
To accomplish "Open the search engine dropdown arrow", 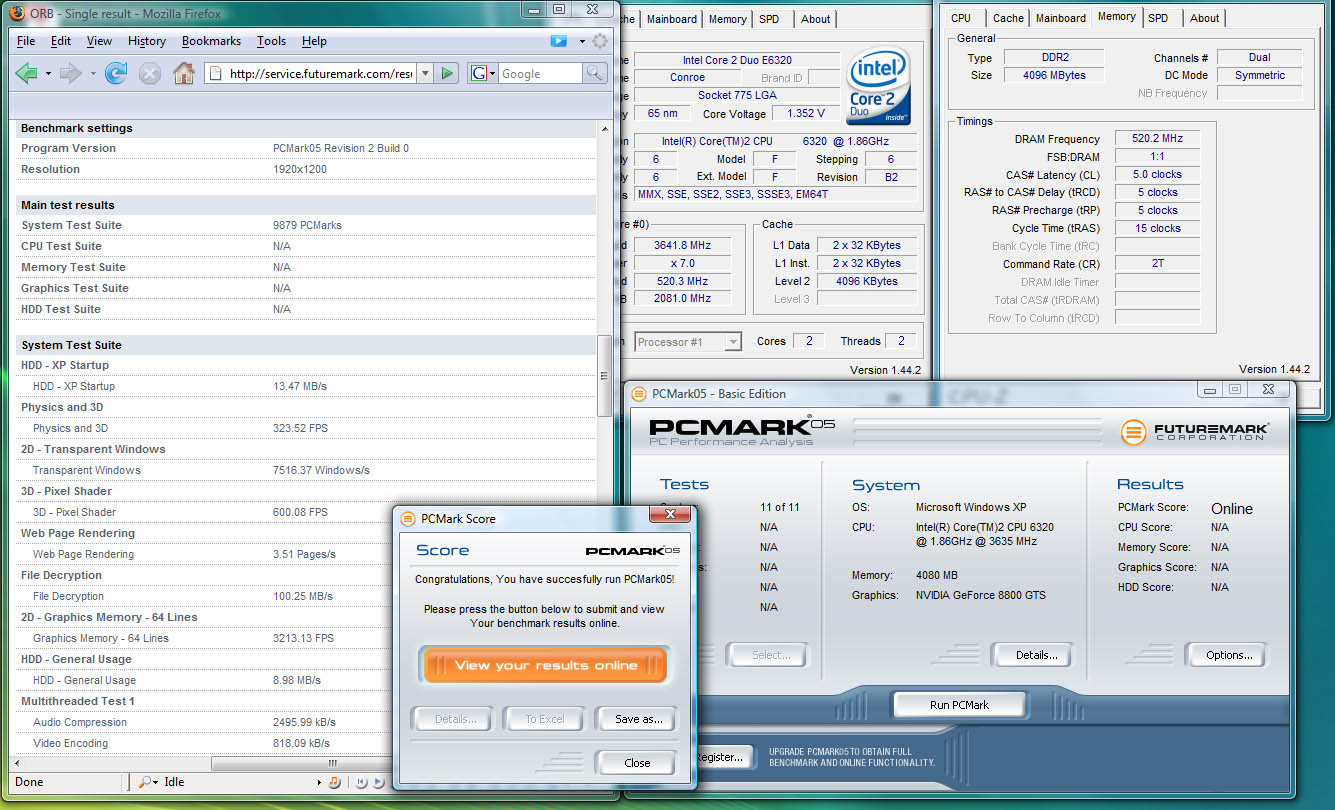I will 493,74.
